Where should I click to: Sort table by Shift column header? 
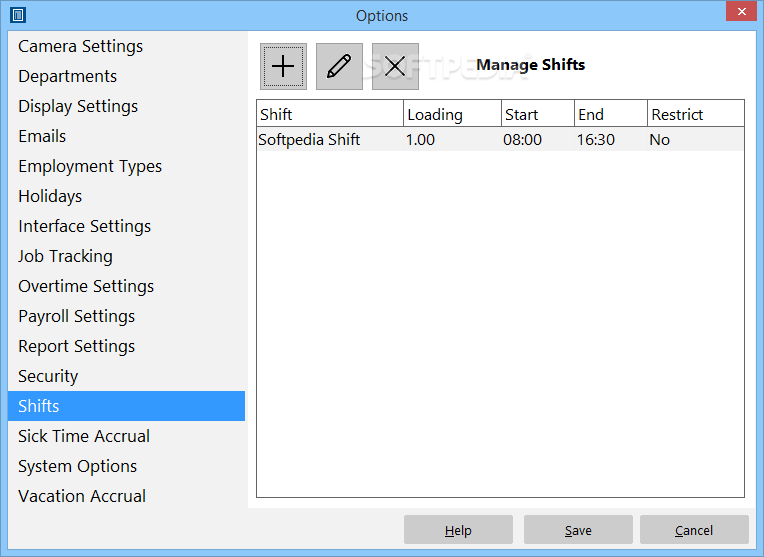[330, 114]
